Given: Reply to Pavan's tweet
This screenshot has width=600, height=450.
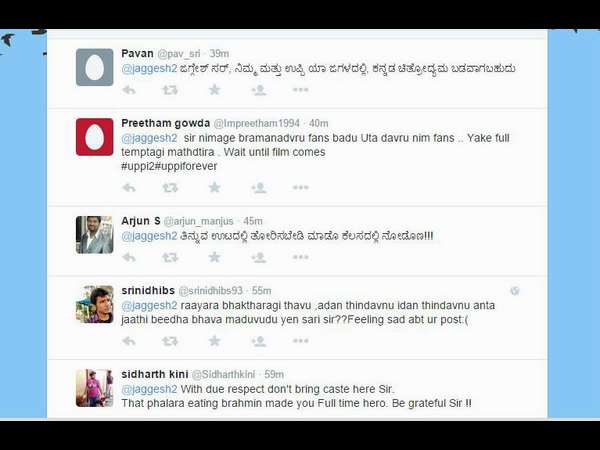Looking at the screenshot, I should coord(129,90).
